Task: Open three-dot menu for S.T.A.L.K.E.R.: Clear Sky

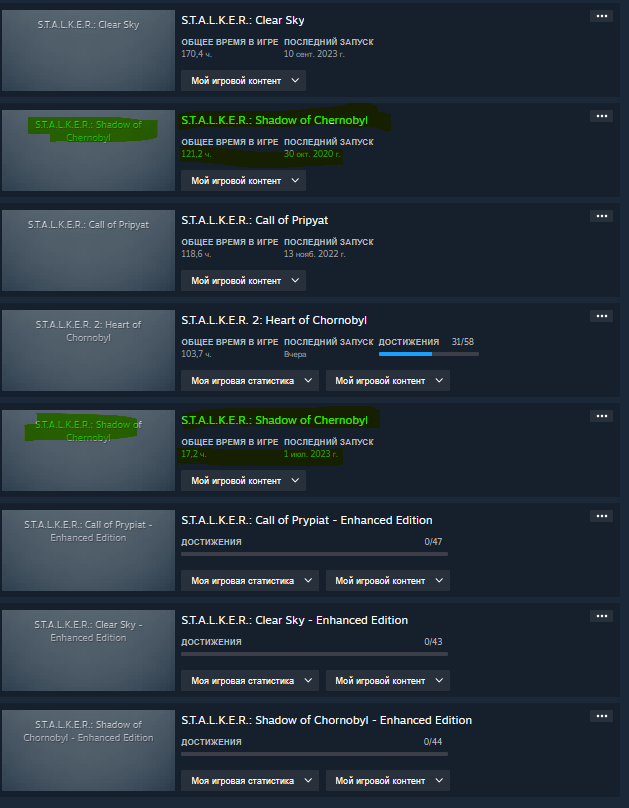Action: (601, 16)
